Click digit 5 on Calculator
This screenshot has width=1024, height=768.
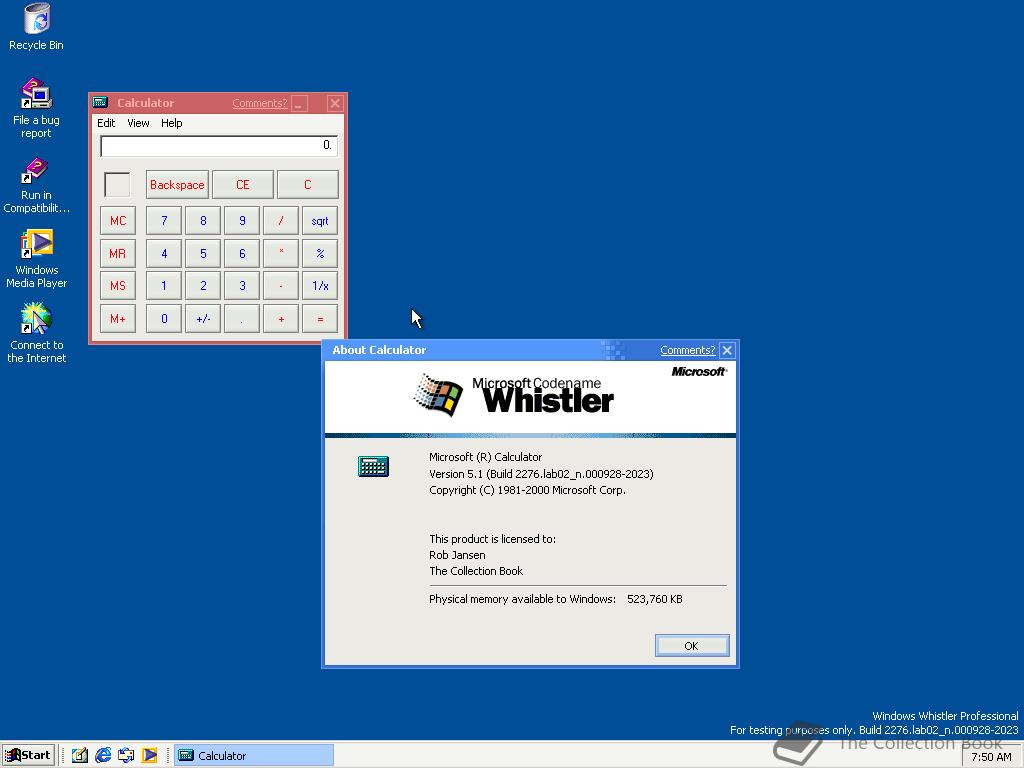(x=203, y=253)
